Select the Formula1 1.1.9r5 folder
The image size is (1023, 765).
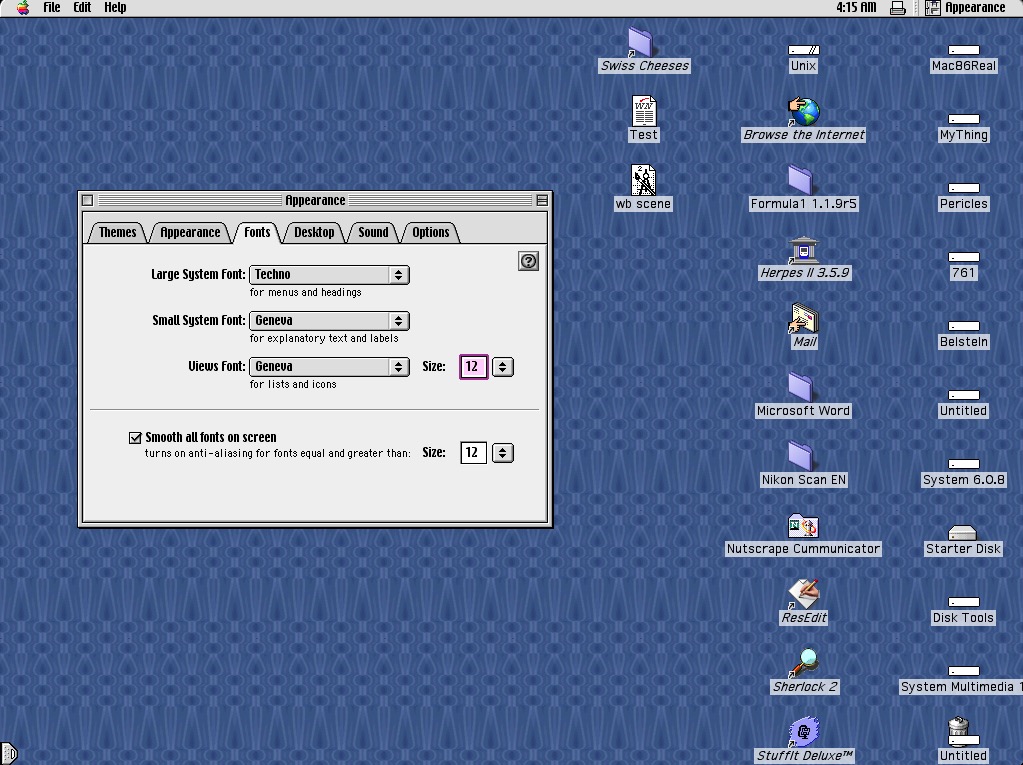[x=800, y=180]
